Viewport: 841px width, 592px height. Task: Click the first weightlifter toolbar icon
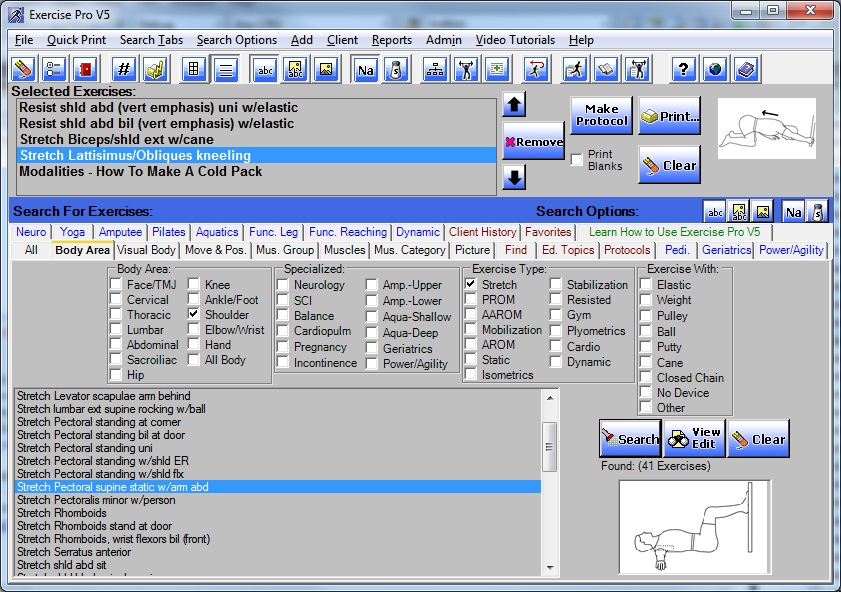tap(466, 69)
